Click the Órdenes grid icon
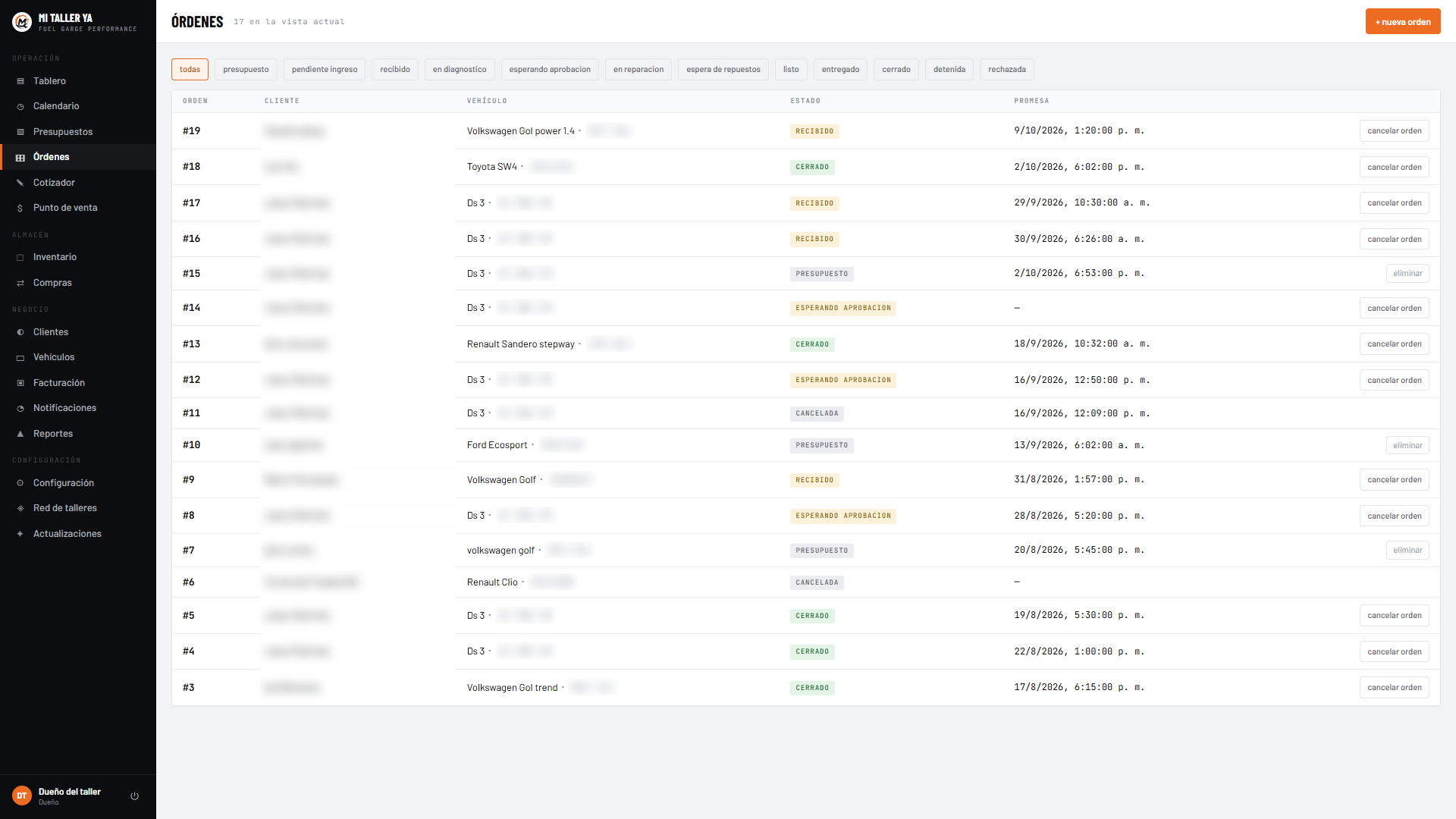This screenshot has height=819, width=1456. pos(20,157)
